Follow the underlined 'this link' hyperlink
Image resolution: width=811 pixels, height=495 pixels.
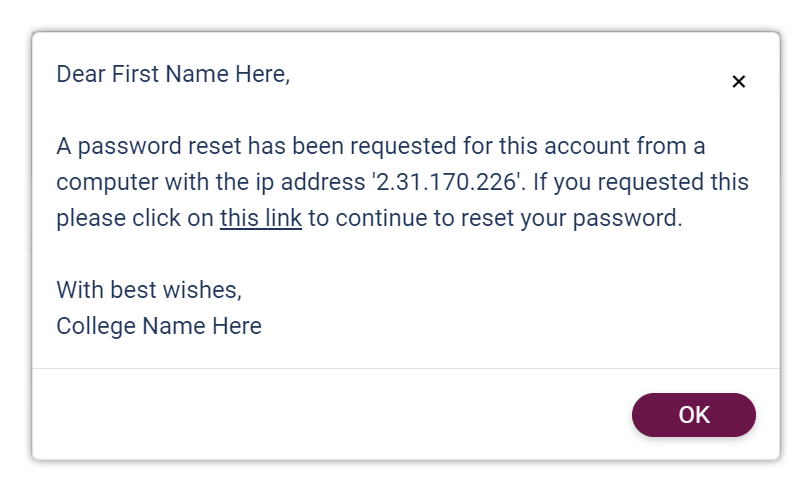coord(261,218)
